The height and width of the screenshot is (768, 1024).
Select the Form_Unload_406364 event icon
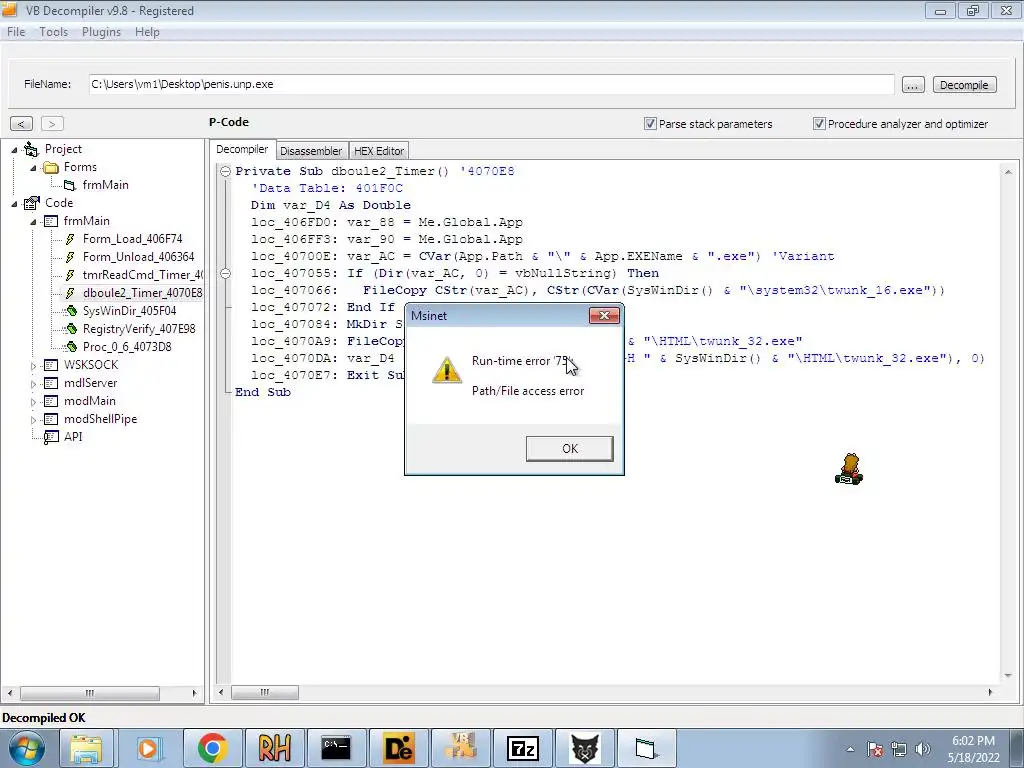tap(70, 257)
